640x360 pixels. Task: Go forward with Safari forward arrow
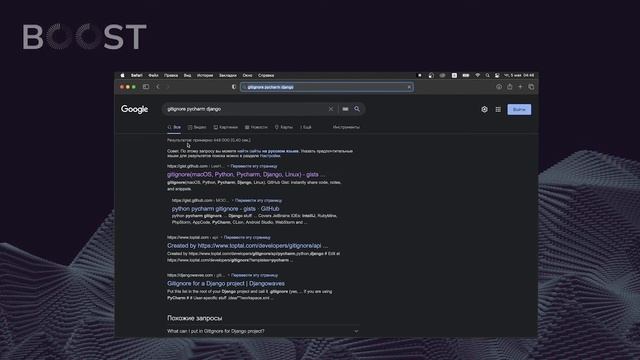168,87
